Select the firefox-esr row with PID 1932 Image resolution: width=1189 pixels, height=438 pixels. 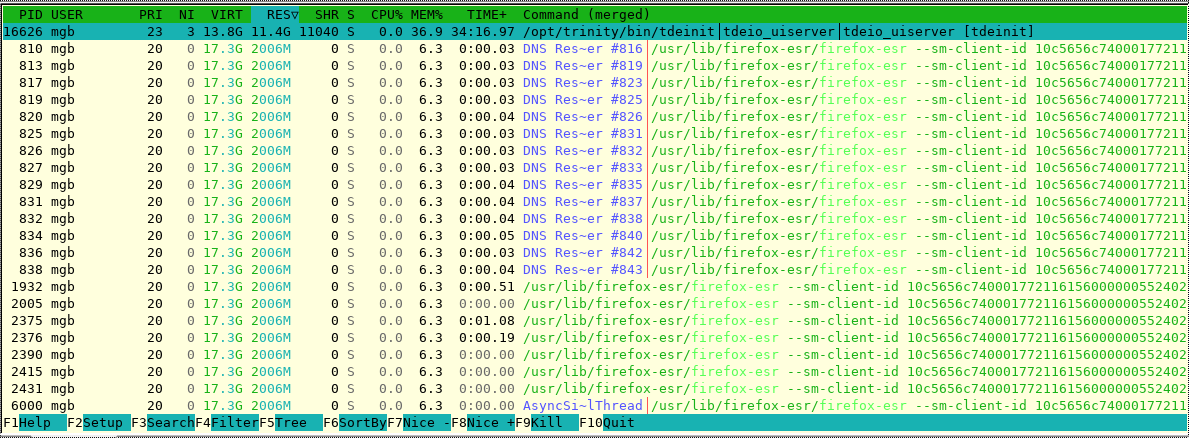(594, 286)
